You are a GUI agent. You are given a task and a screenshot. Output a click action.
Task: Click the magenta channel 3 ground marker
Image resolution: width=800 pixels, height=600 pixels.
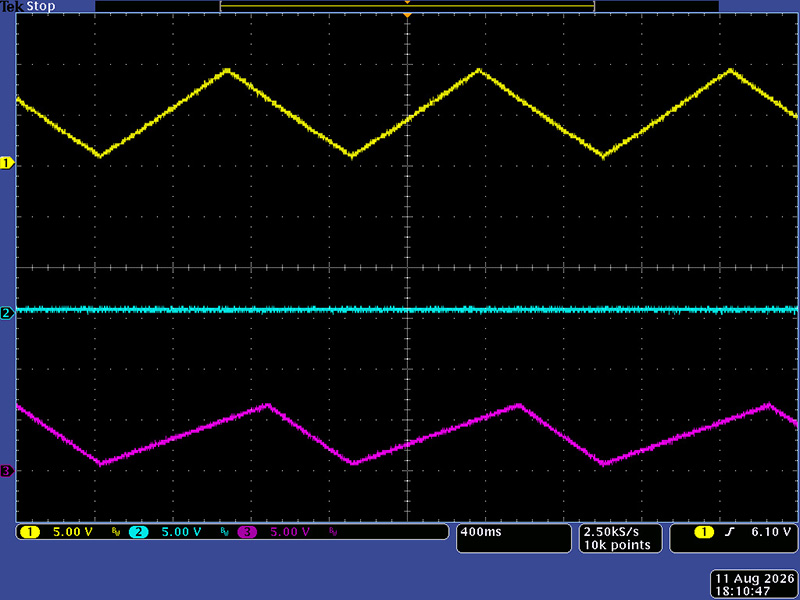7,471
